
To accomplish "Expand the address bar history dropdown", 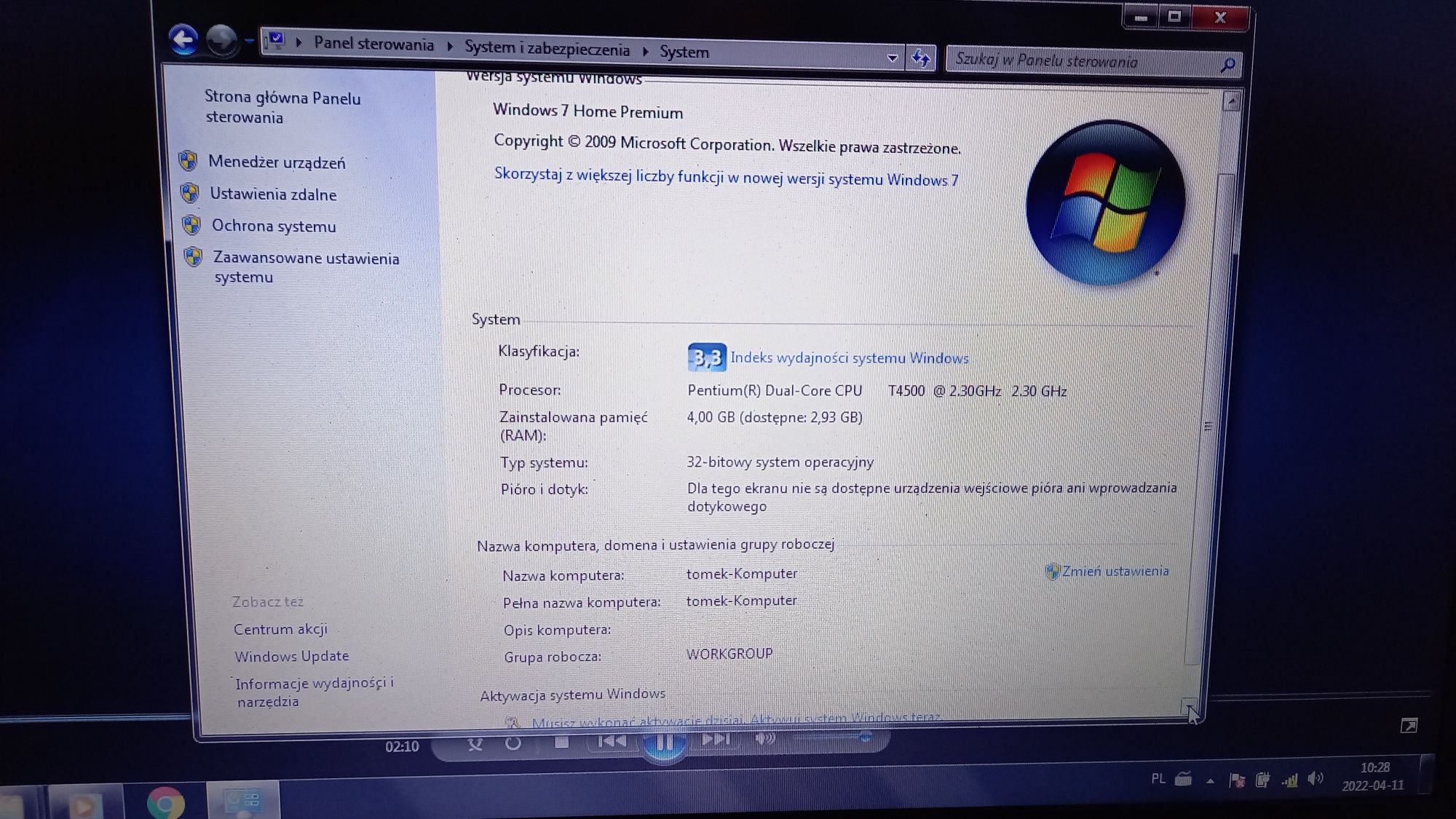I will point(893,58).
